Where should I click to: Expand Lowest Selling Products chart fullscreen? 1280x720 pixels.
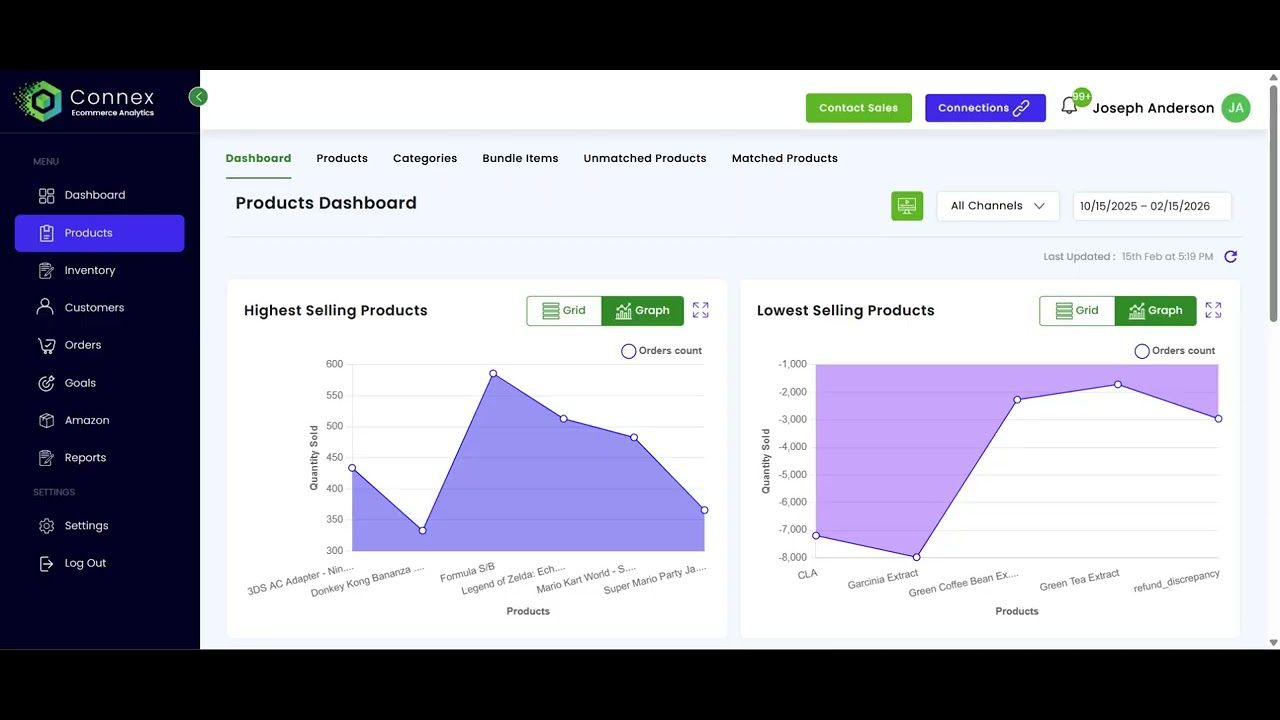[x=1213, y=311]
